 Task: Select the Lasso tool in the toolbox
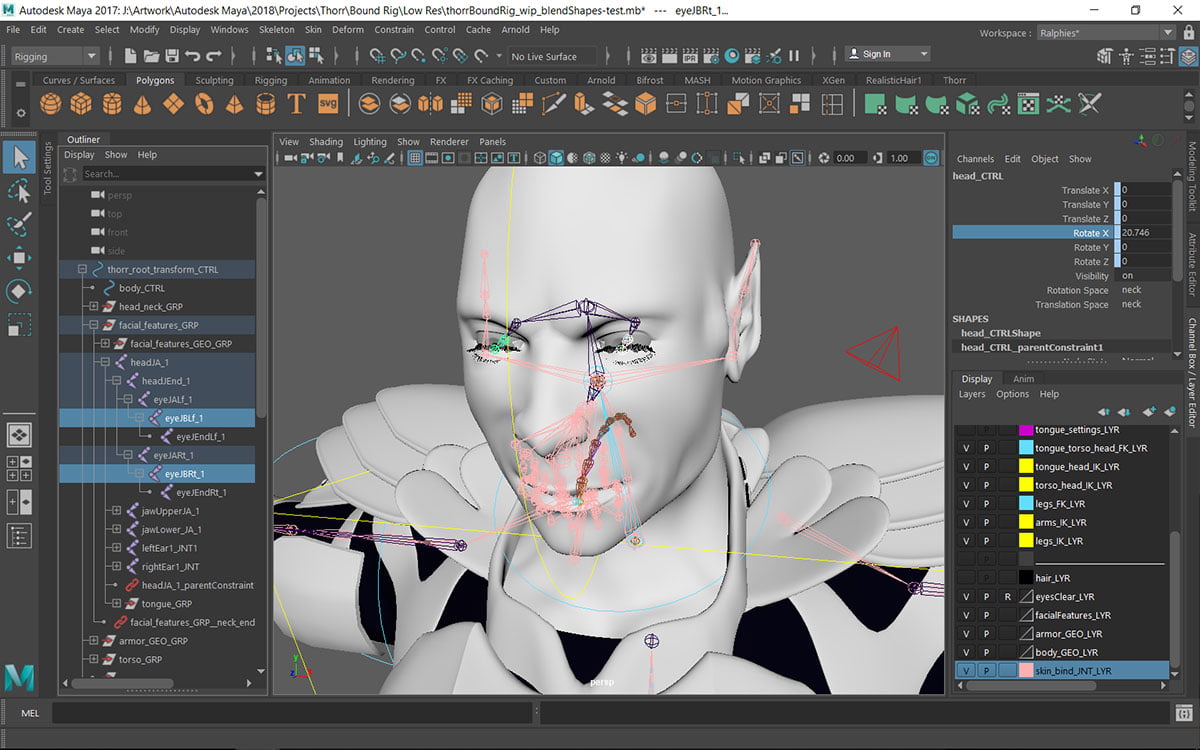17,190
